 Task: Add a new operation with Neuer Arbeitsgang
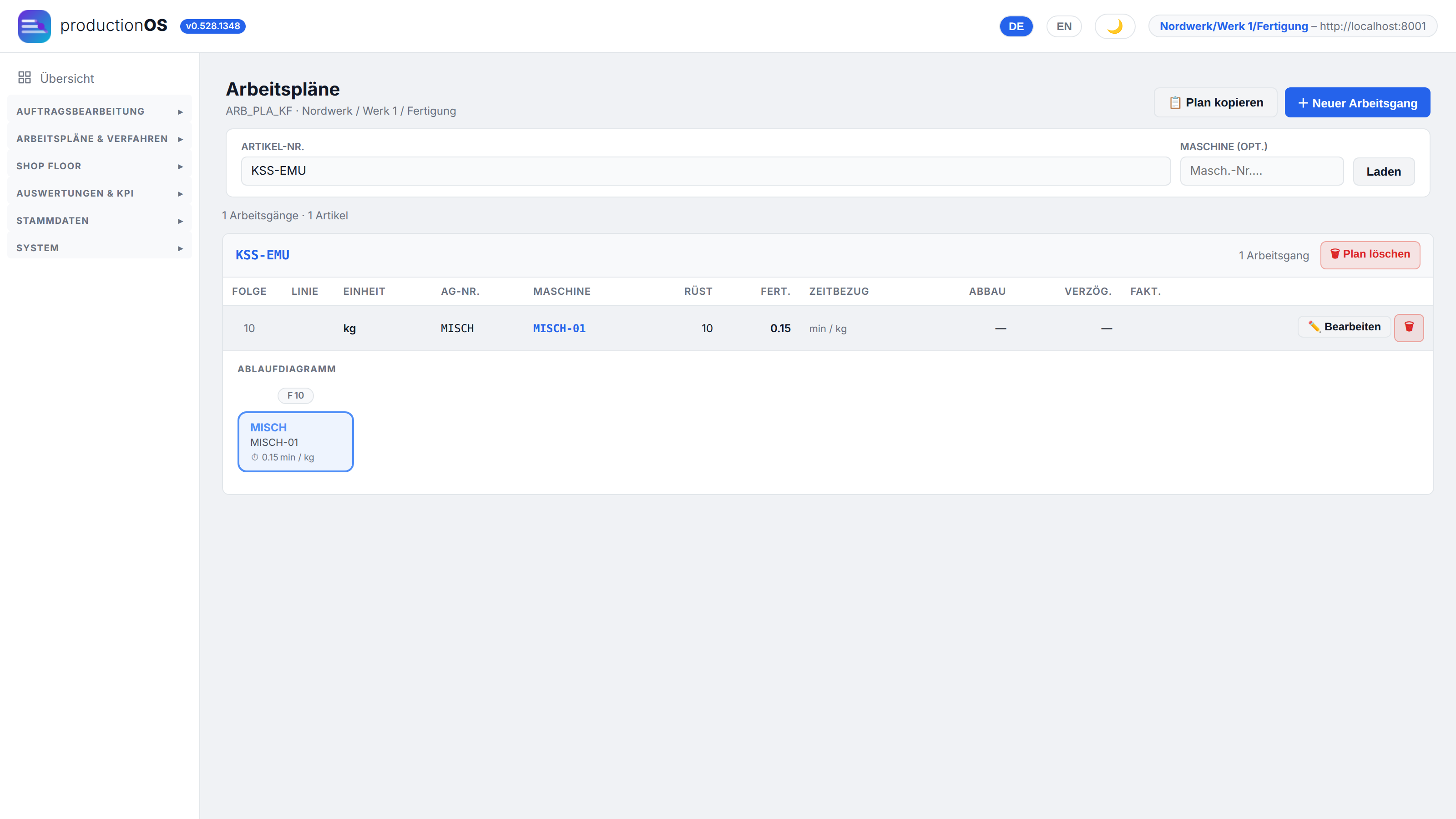tap(1357, 102)
